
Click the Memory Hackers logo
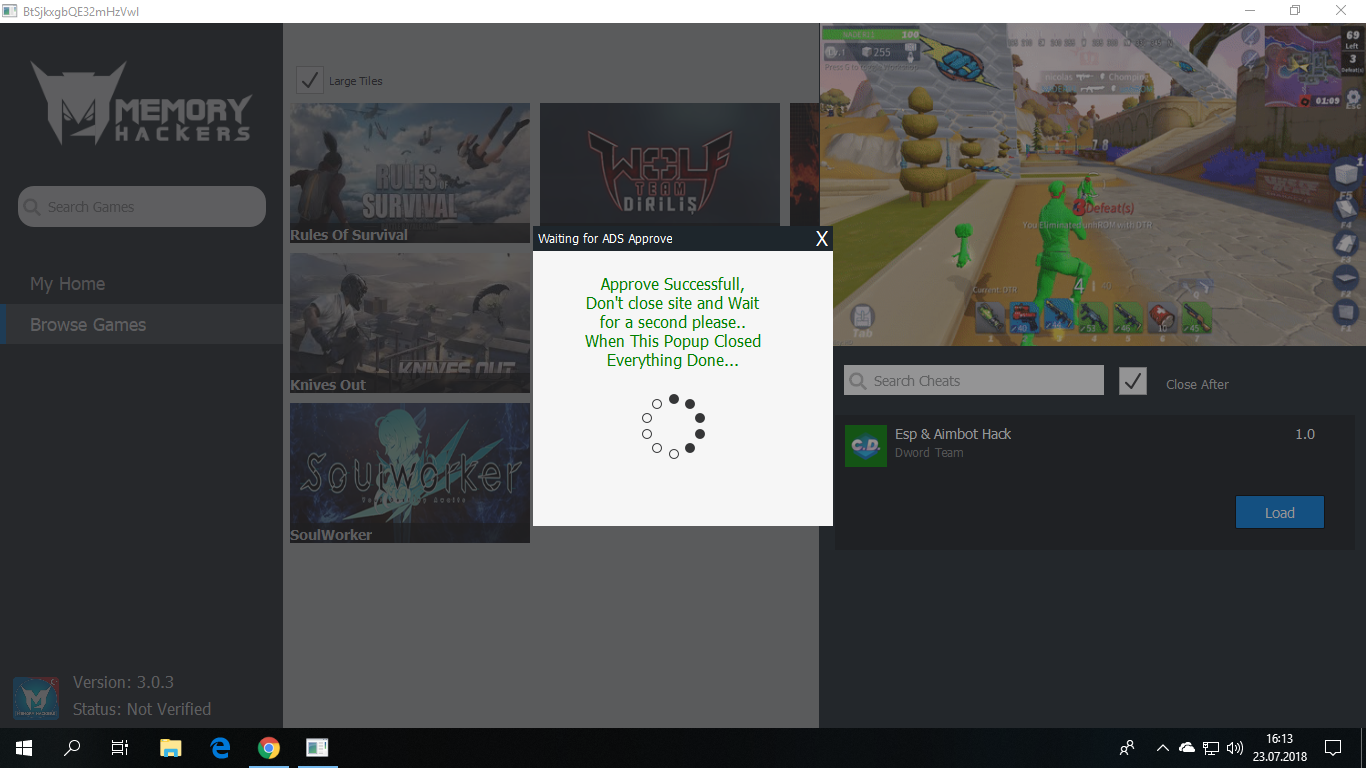tap(141, 103)
